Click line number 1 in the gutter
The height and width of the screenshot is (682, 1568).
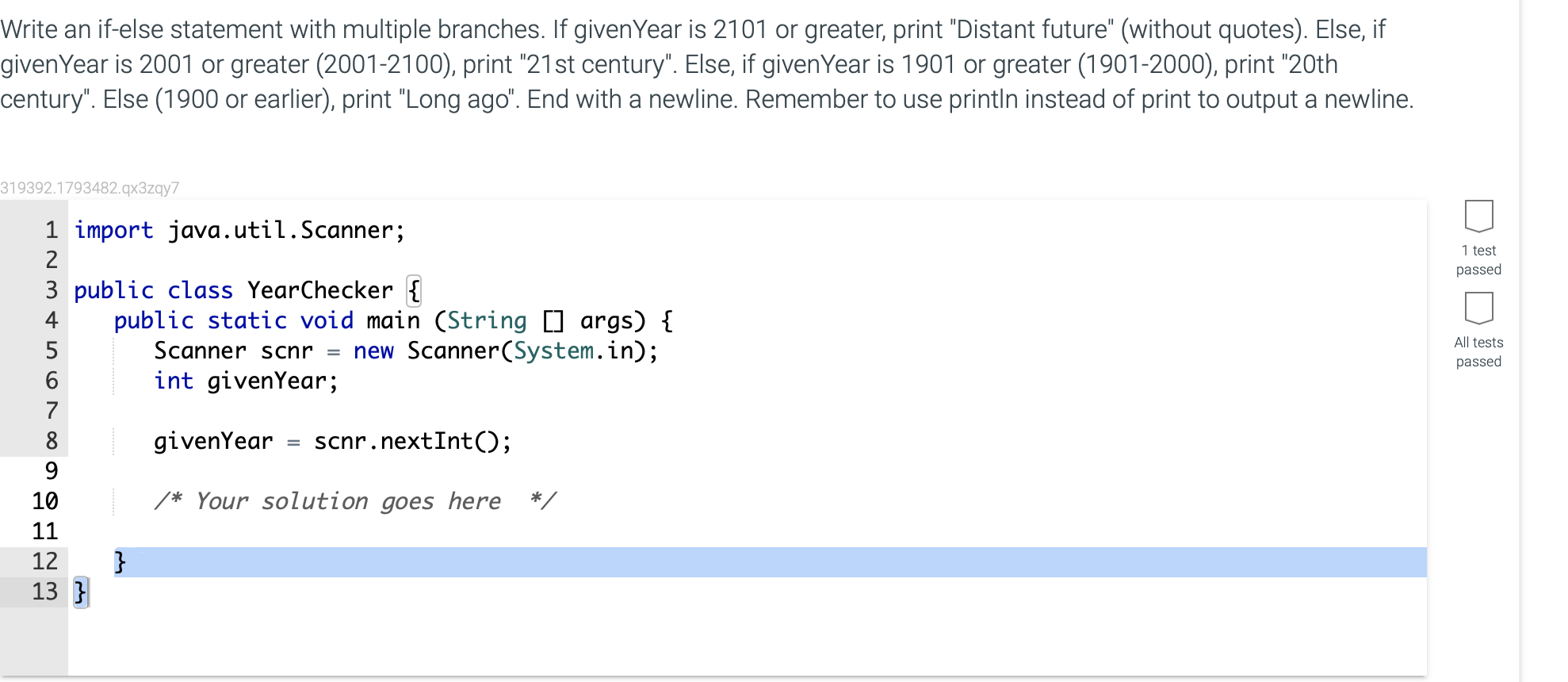click(x=52, y=230)
